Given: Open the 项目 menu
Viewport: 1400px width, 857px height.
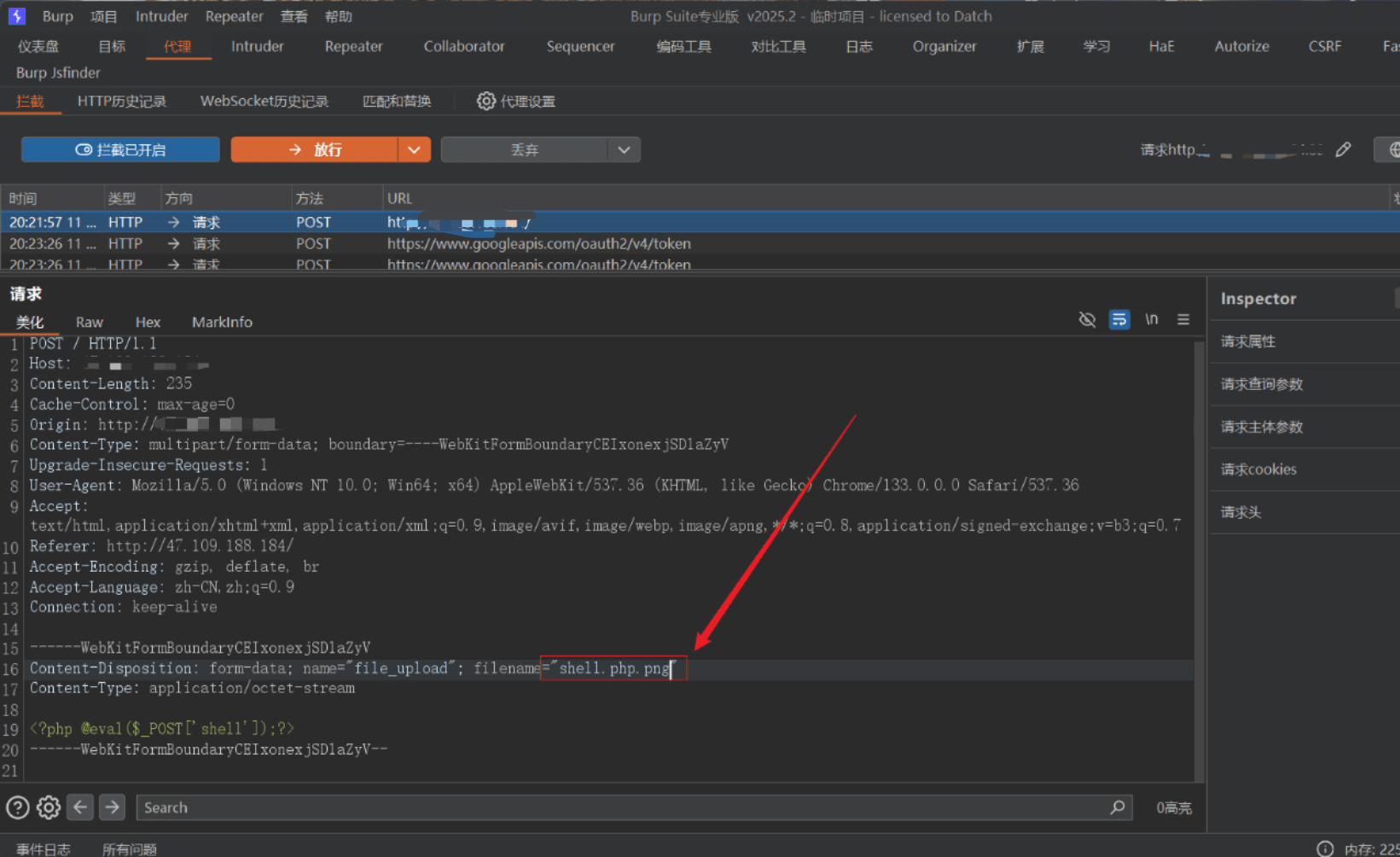Looking at the screenshot, I should [x=104, y=16].
